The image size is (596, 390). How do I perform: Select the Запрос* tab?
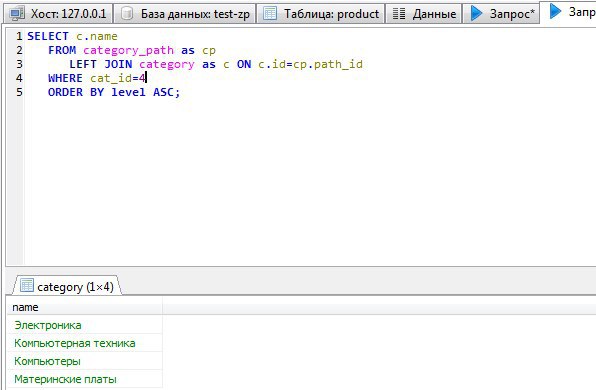click(x=501, y=14)
